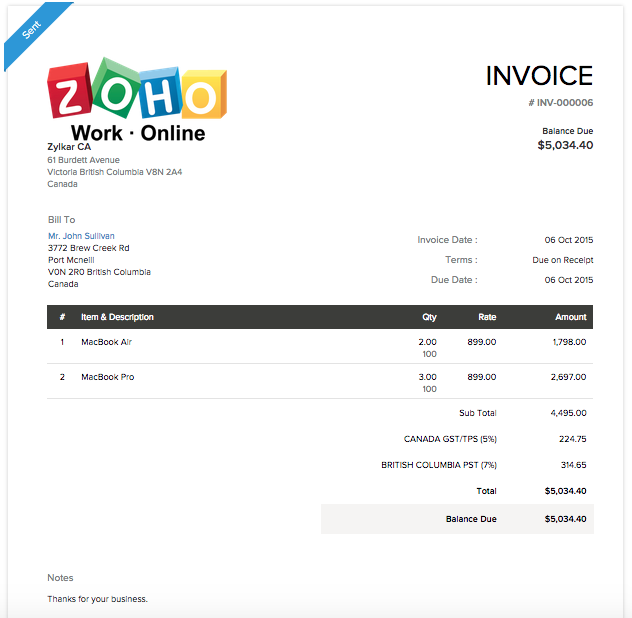The height and width of the screenshot is (618, 632).
Task: Select the Thanks for your business note
Action: click(98, 599)
